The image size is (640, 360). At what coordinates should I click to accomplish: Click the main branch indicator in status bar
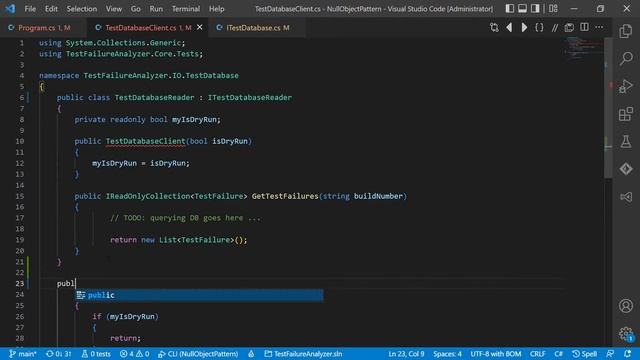[x=23, y=354]
